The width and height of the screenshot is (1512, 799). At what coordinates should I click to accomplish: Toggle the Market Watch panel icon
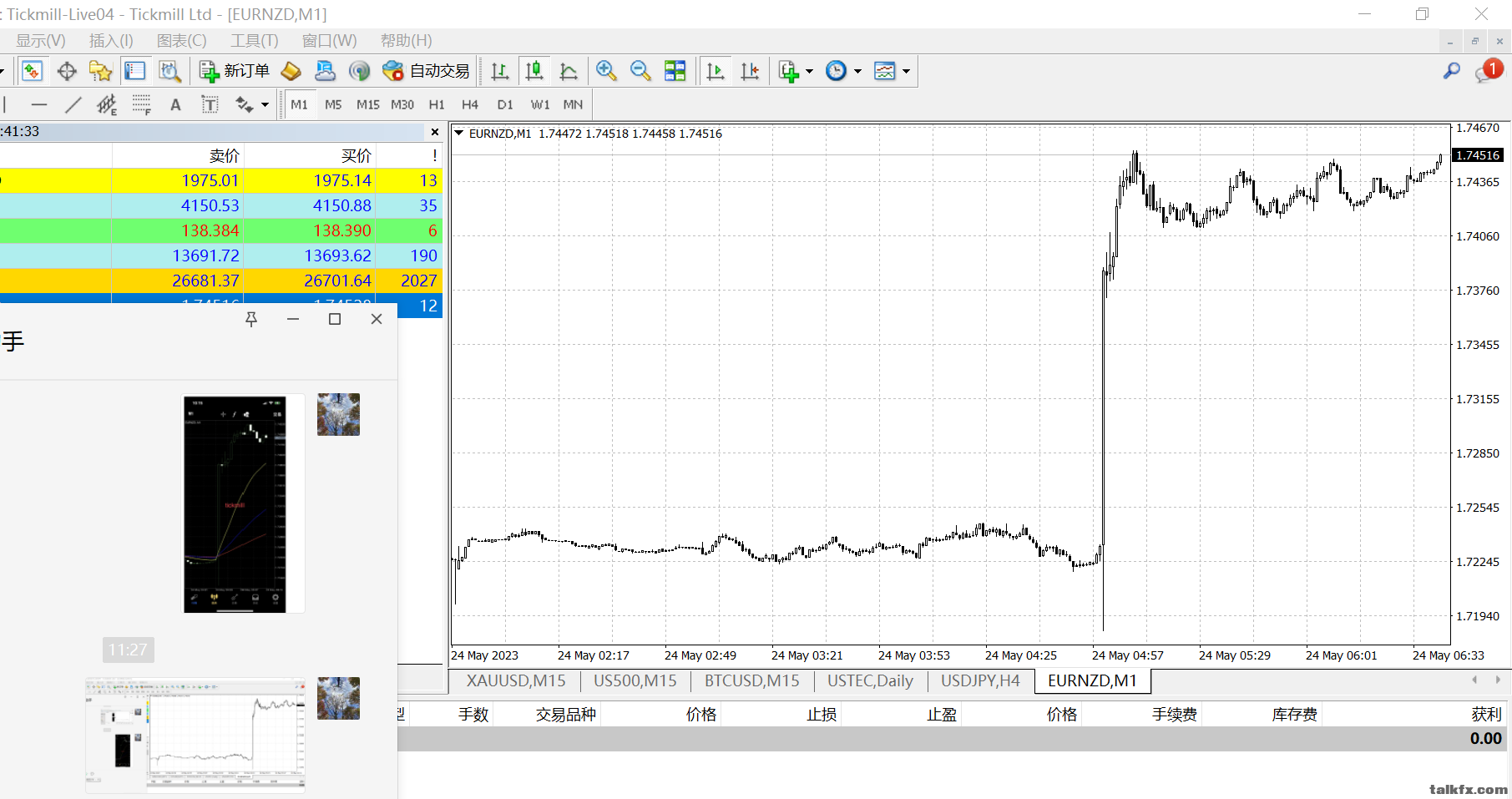[x=32, y=71]
